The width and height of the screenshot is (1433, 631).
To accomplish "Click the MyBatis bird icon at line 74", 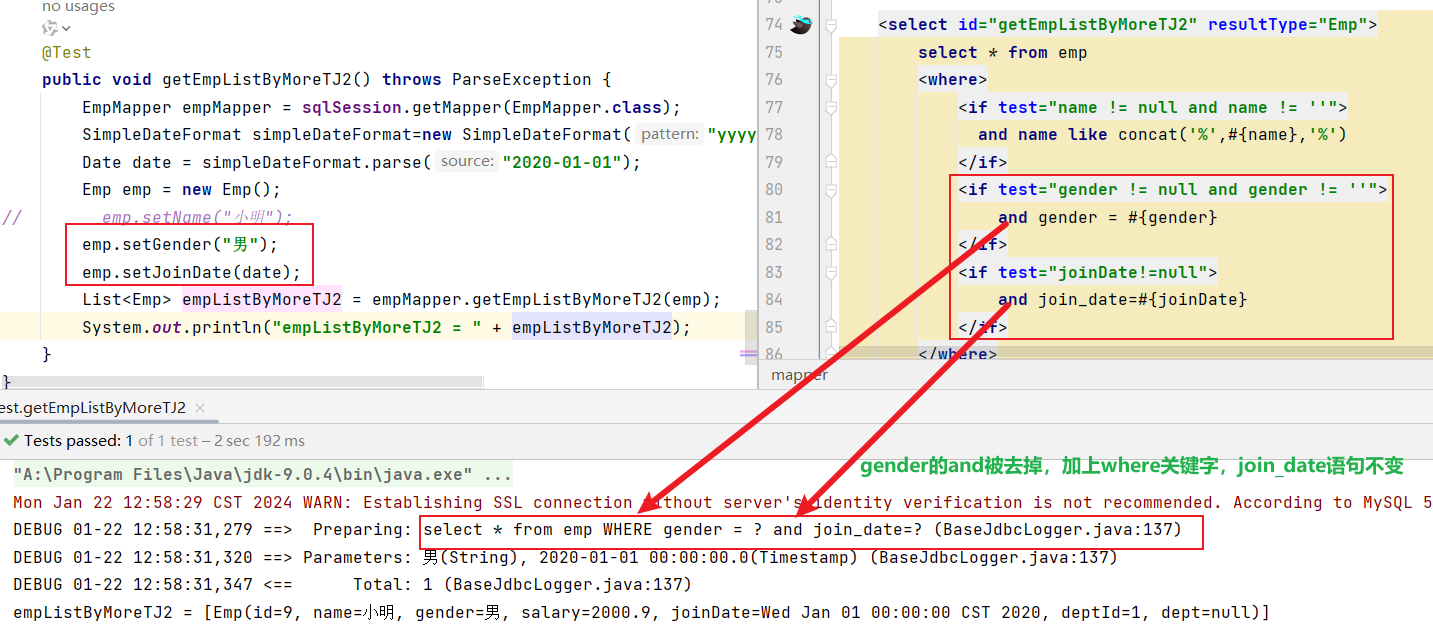I will click(800, 23).
